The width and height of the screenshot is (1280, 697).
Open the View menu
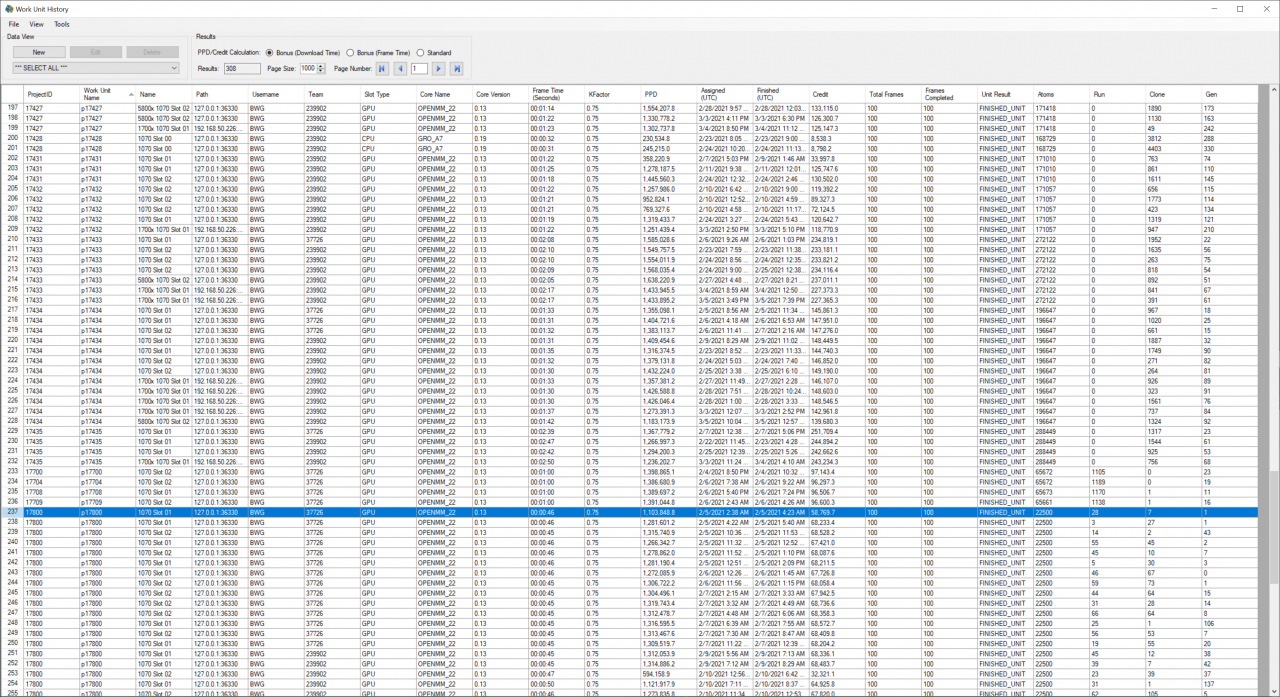(x=36, y=23)
